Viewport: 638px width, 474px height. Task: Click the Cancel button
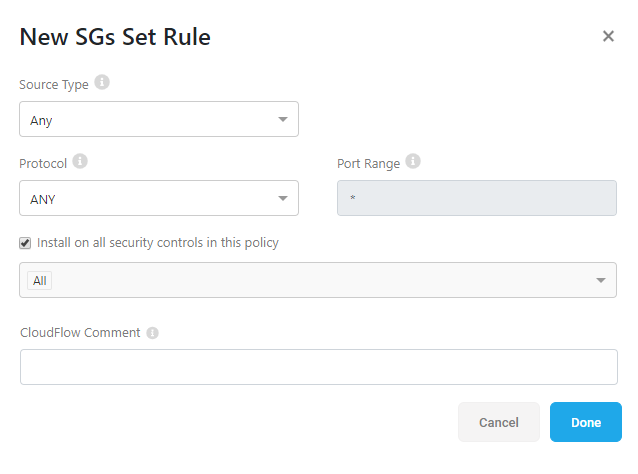(499, 422)
